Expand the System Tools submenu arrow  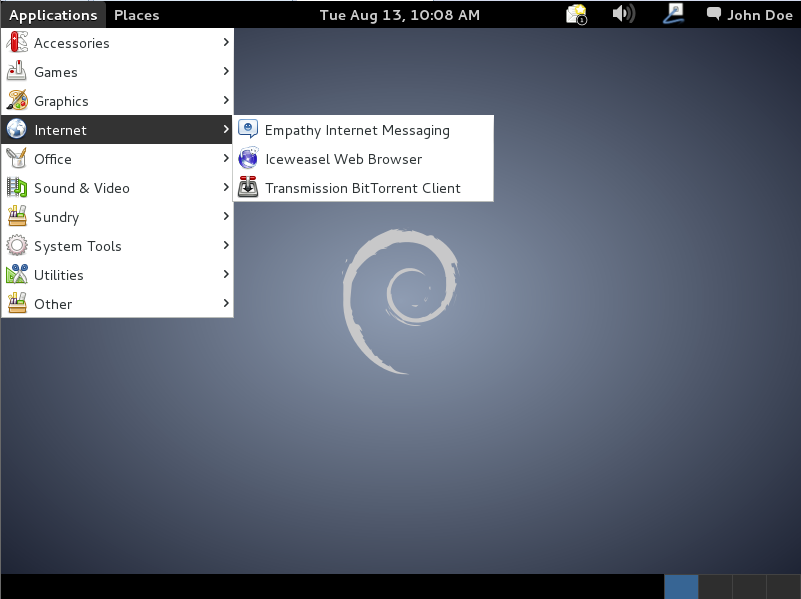pos(226,245)
